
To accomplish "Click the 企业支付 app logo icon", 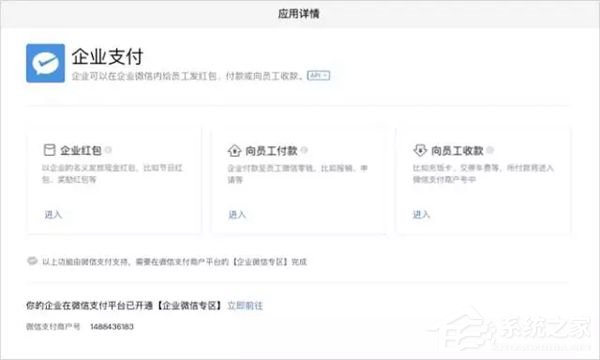I will pos(46,63).
